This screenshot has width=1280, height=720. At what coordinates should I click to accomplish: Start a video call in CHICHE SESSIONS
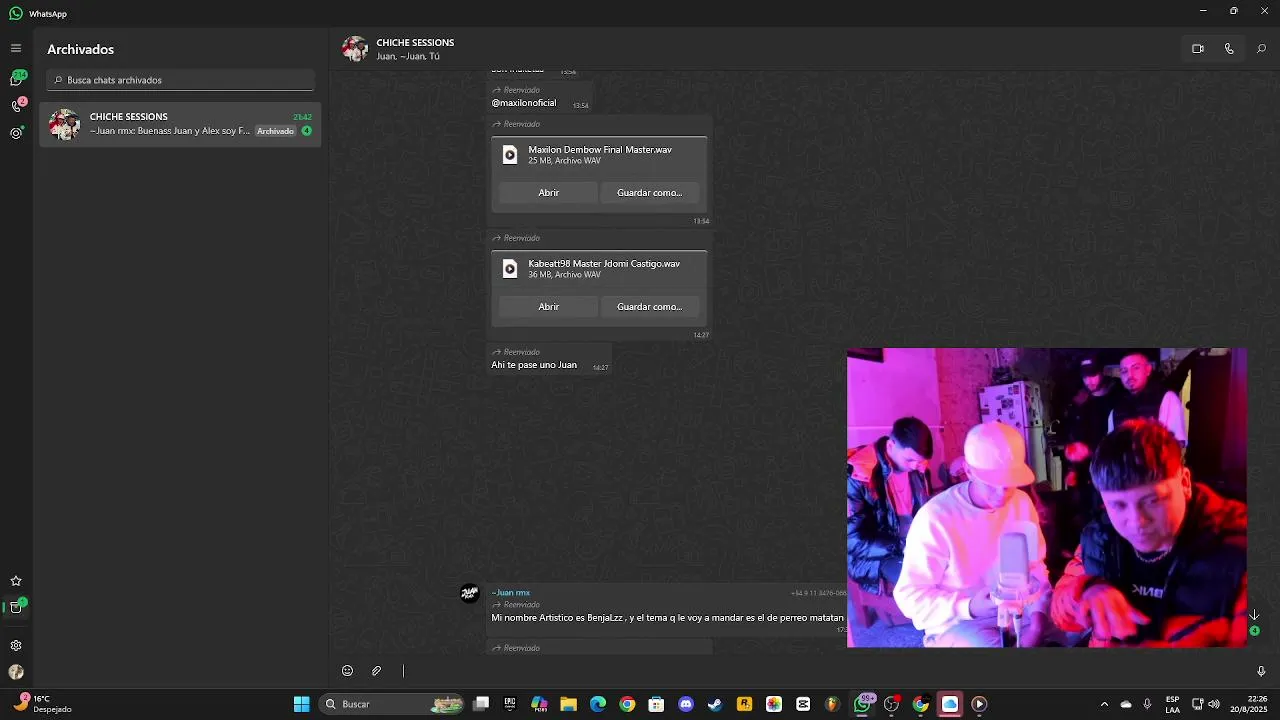[x=1197, y=49]
